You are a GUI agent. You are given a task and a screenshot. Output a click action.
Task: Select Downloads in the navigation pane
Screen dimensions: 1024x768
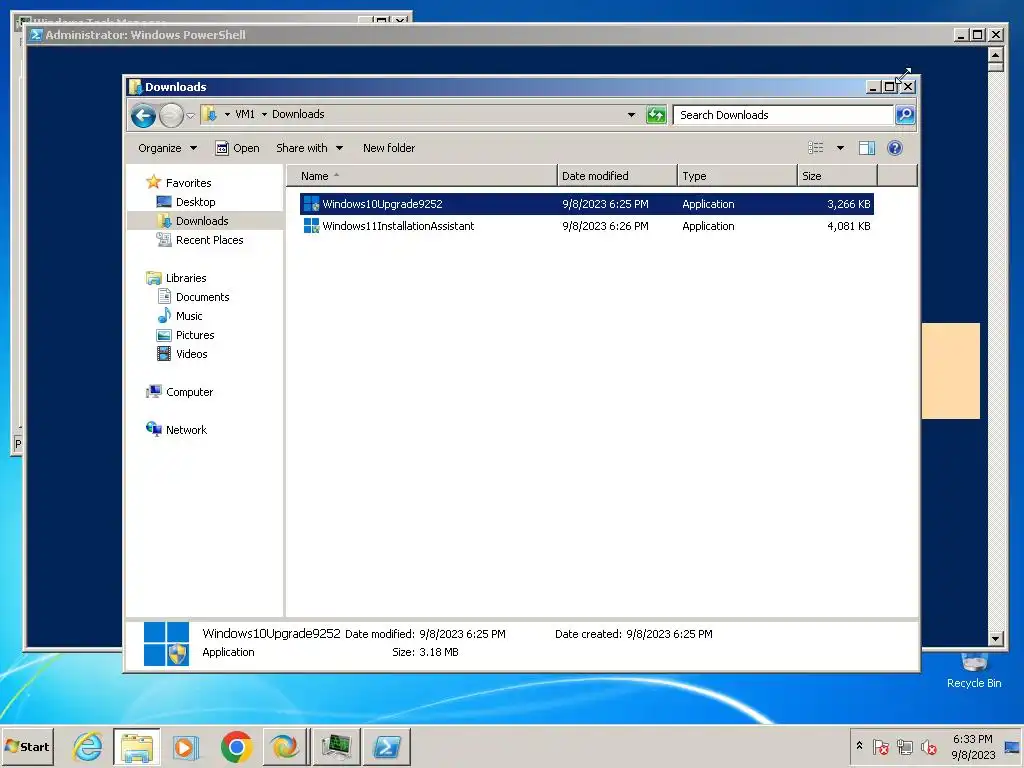click(193, 221)
